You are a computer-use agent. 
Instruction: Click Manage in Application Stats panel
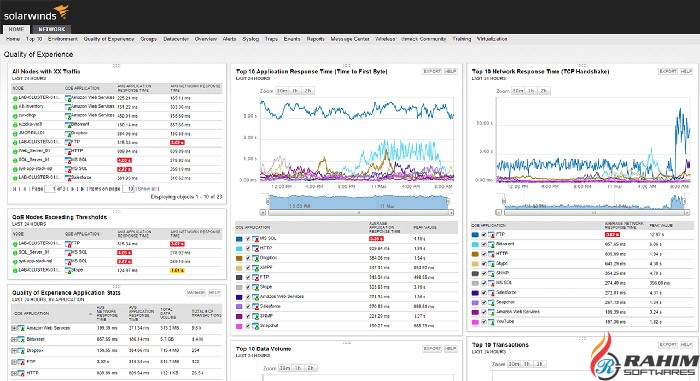pos(196,293)
